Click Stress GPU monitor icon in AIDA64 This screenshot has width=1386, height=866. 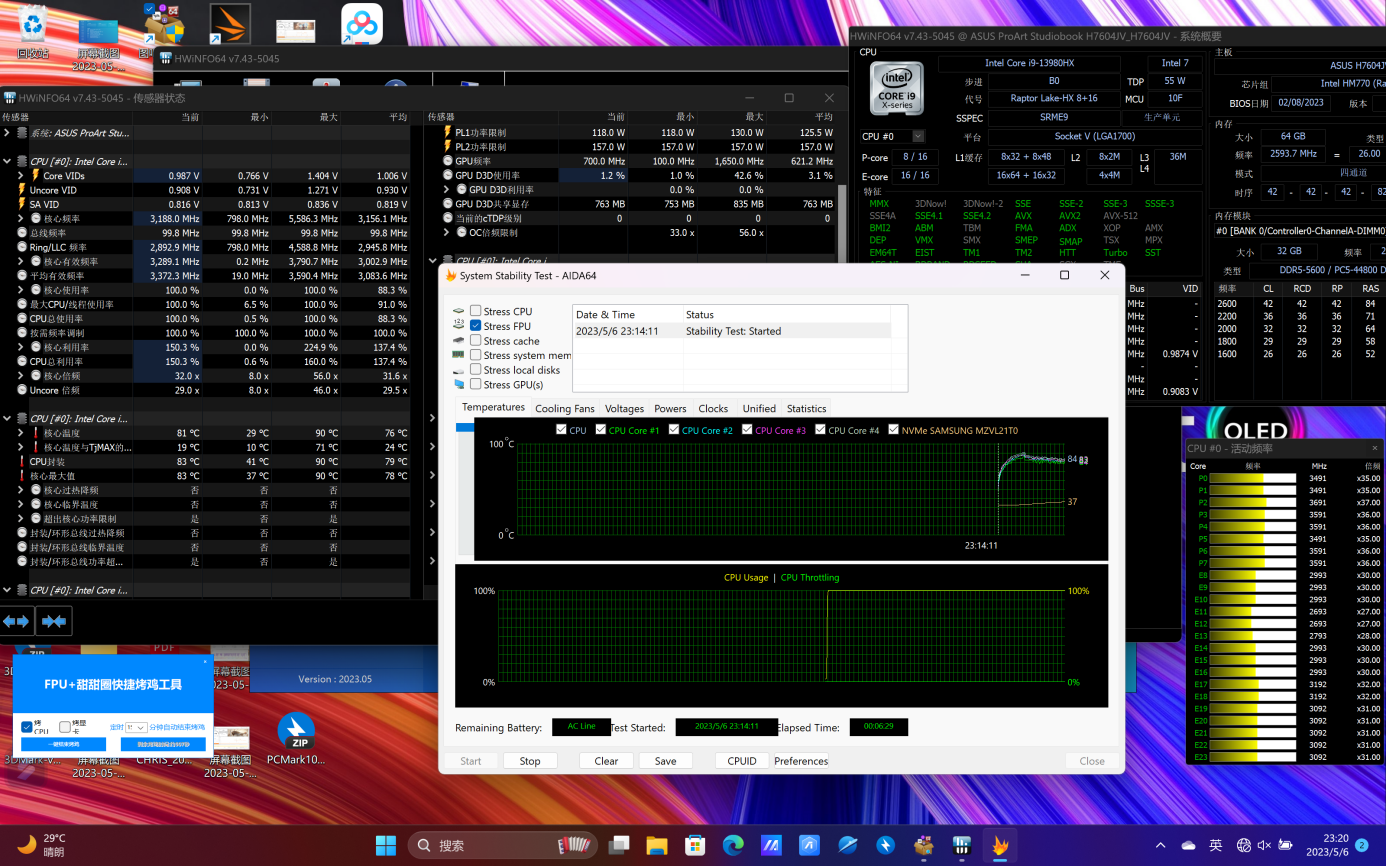(459, 384)
